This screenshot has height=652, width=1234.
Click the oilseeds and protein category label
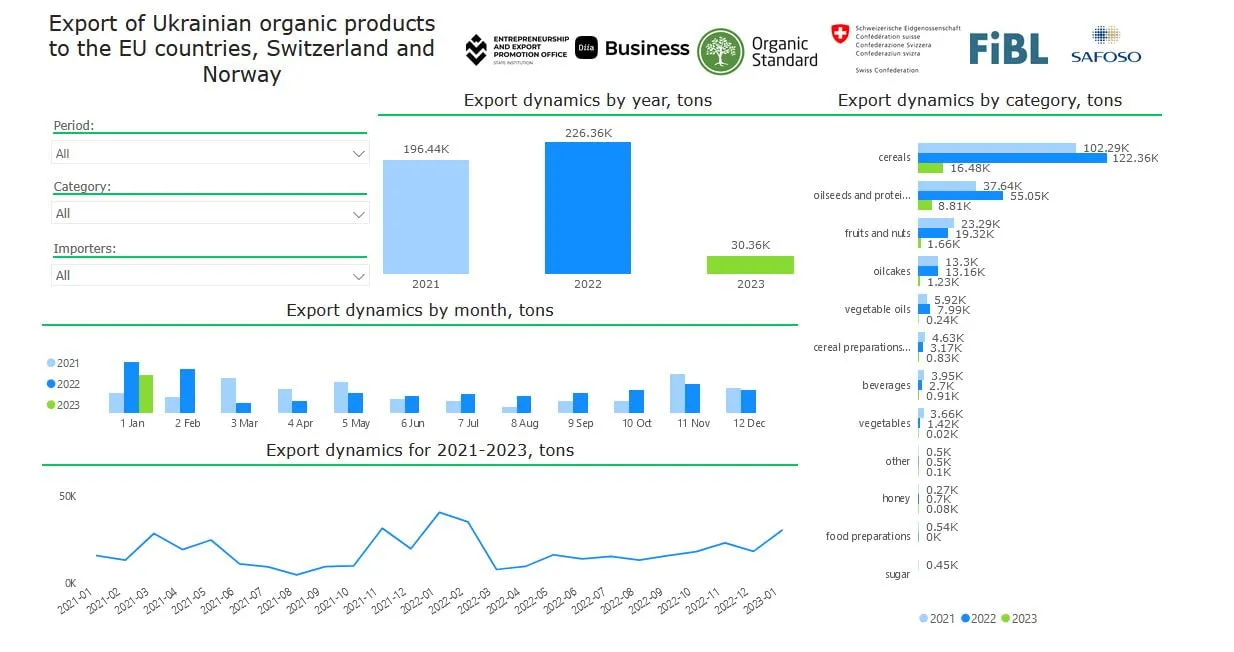862,195
